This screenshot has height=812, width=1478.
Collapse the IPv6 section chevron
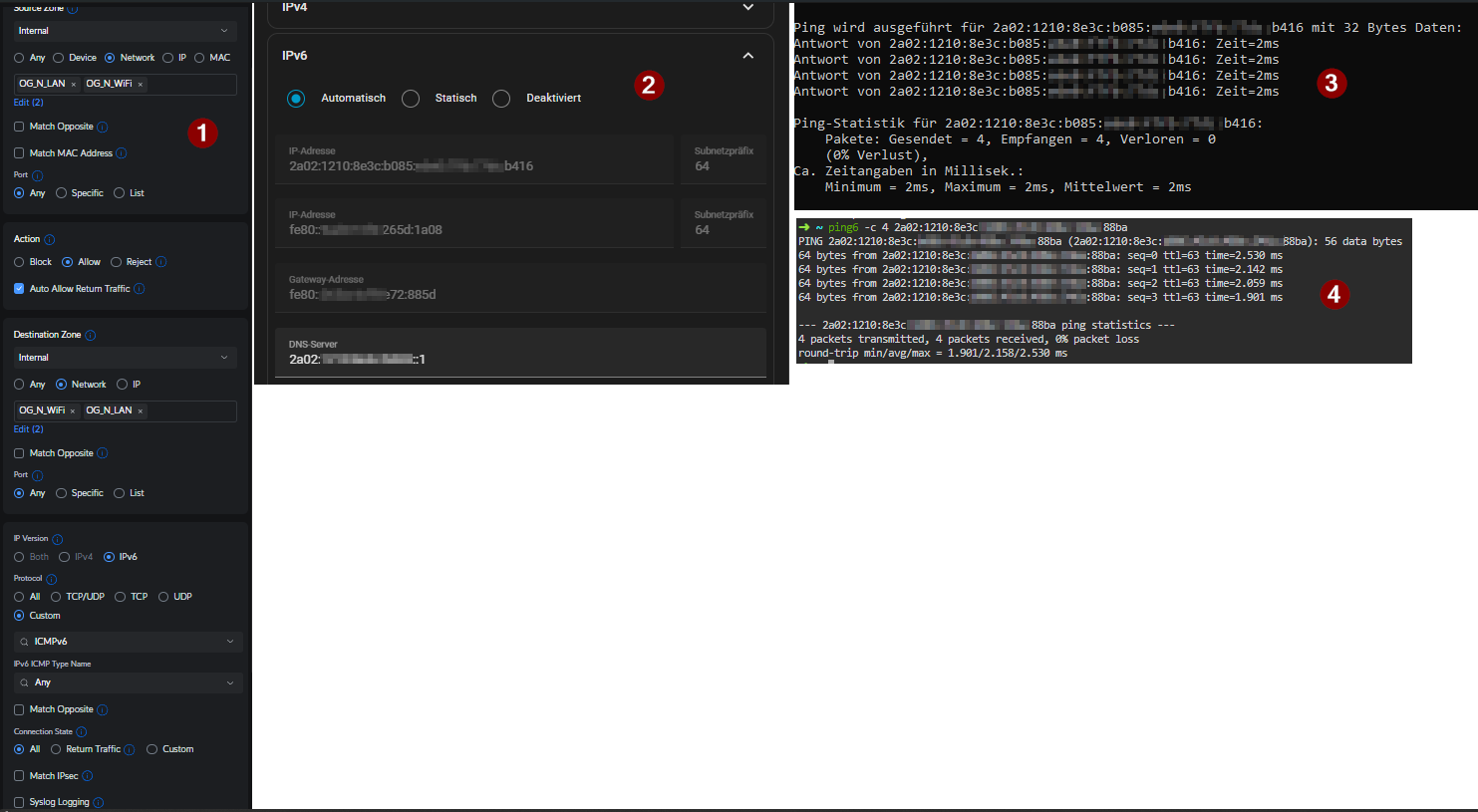point(748,56)
